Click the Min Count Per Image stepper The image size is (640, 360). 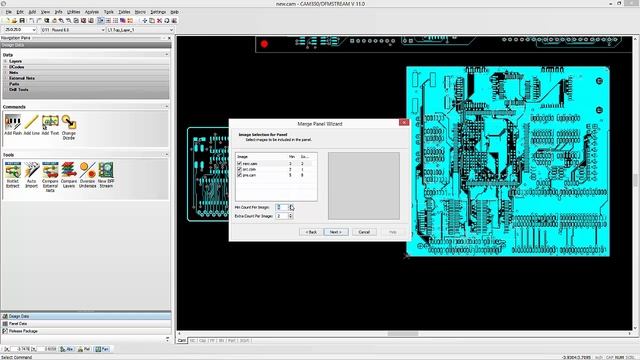[291, 207]
